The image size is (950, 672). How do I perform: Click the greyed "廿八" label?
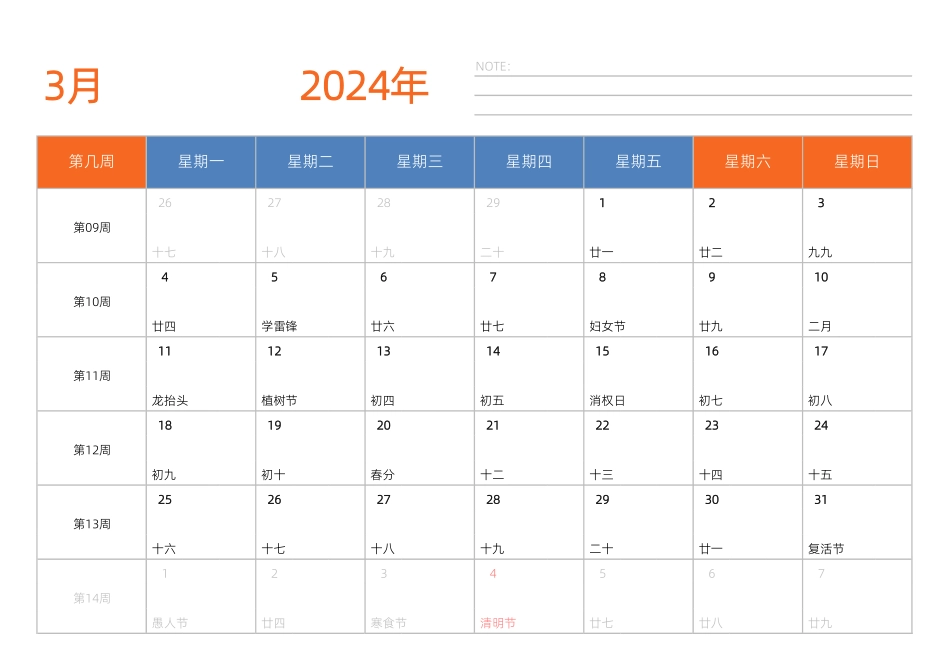pos(711,623)
